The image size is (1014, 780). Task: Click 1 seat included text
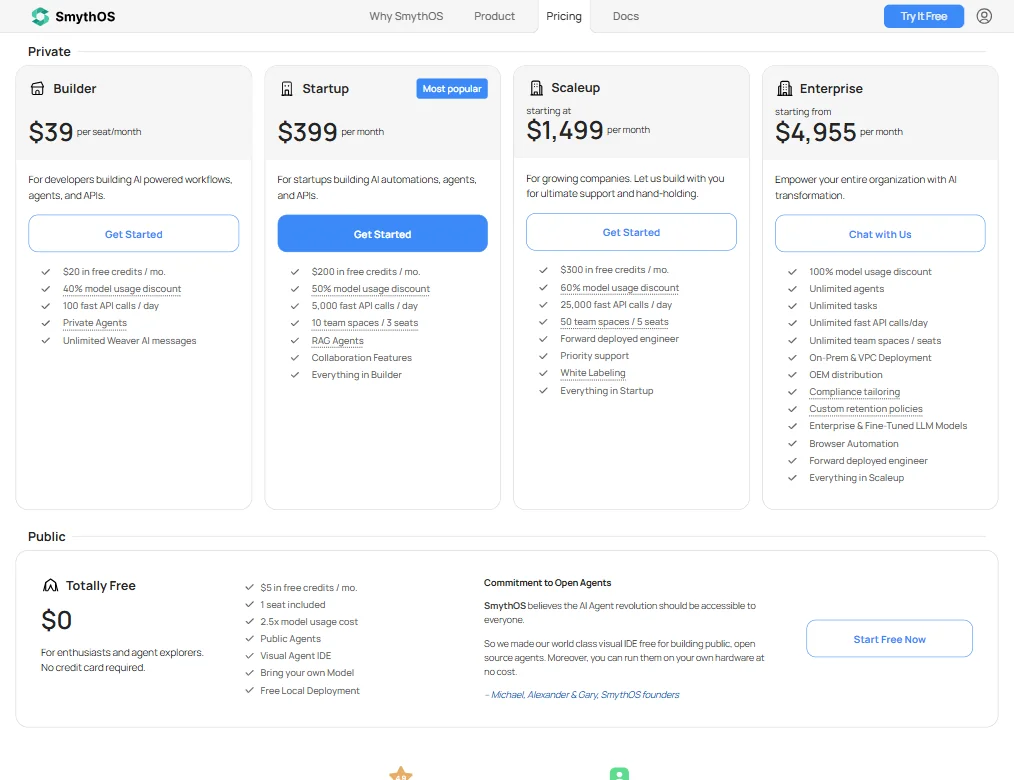(x=292, y=604)
